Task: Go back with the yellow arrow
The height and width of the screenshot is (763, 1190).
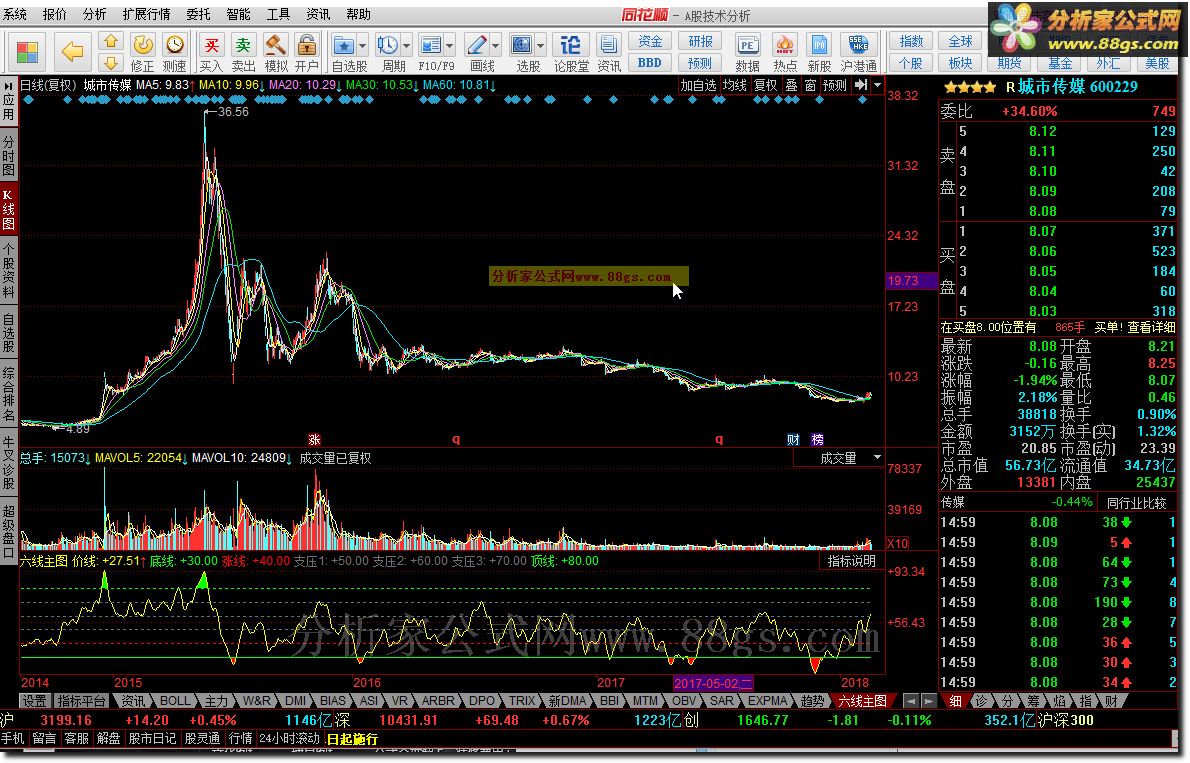Action: pos(72,52)
